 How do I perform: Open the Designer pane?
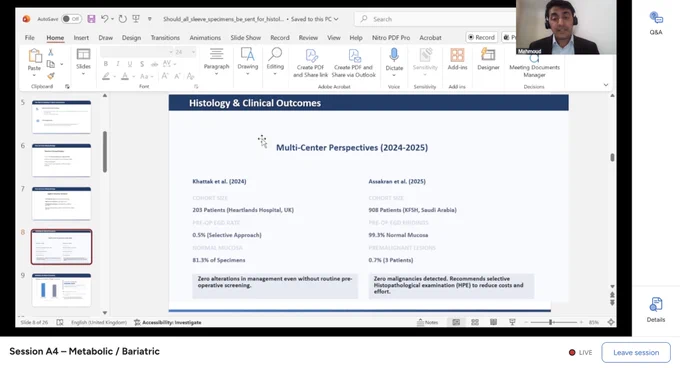coord(488,59)
